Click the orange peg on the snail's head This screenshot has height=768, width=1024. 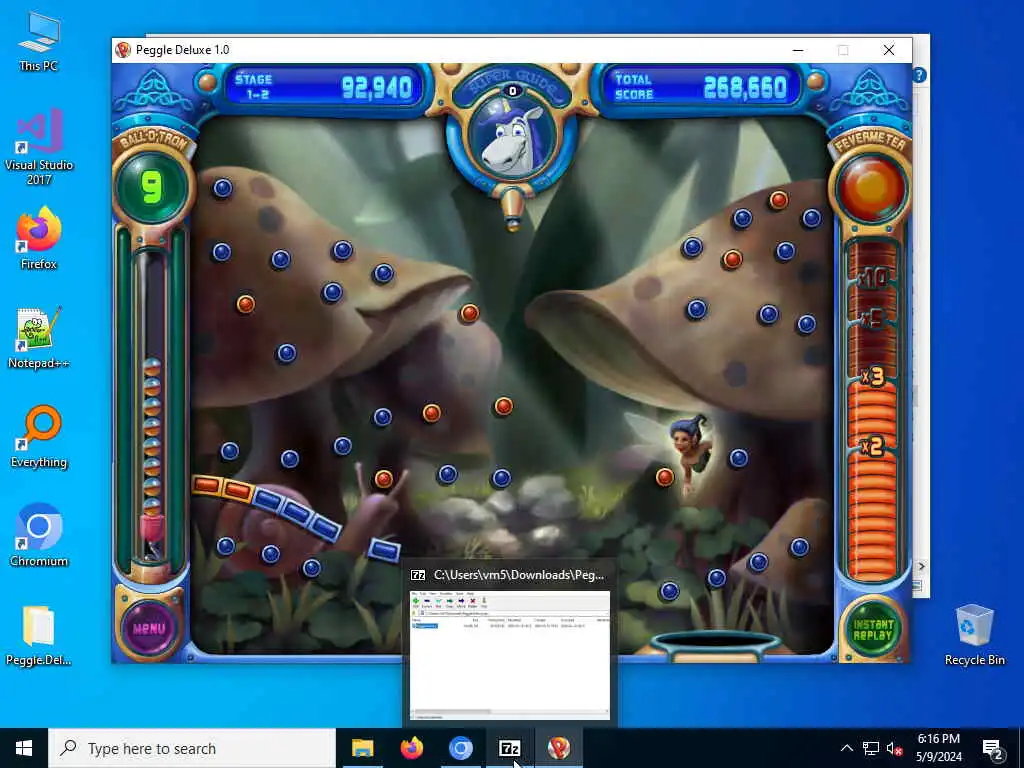(384, 479)
